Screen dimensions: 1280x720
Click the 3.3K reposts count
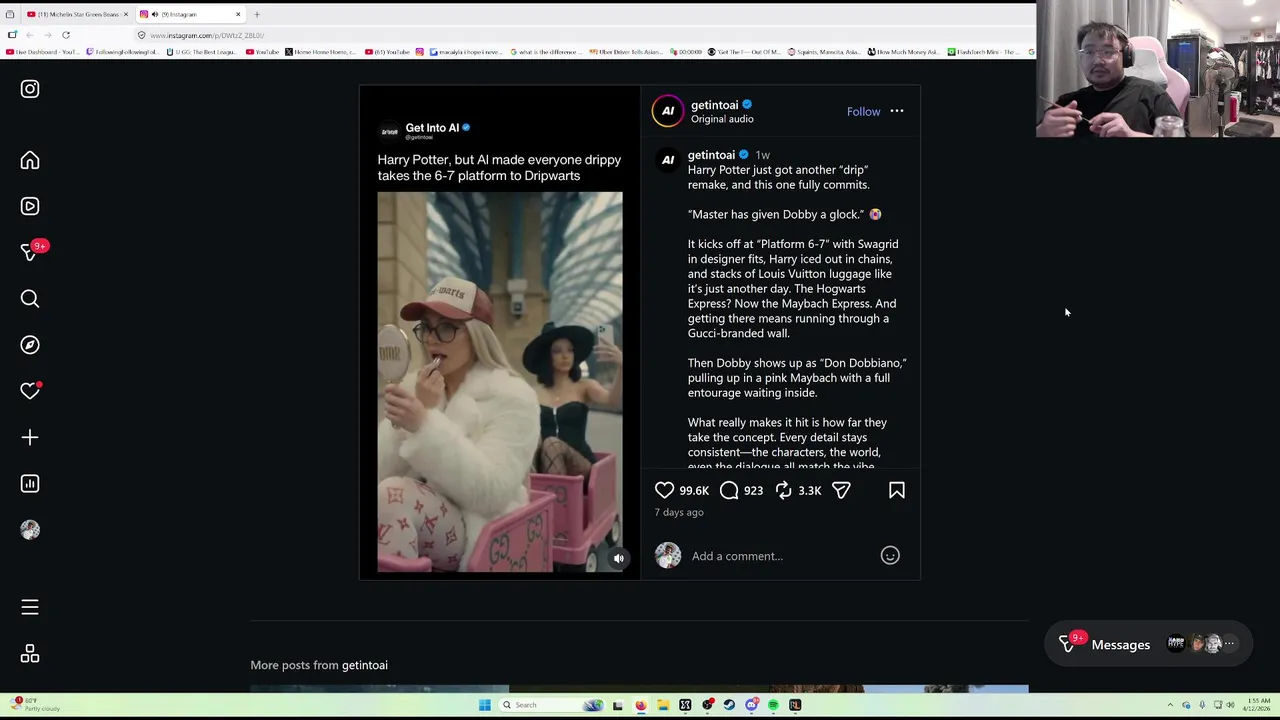tap(810, 491)
